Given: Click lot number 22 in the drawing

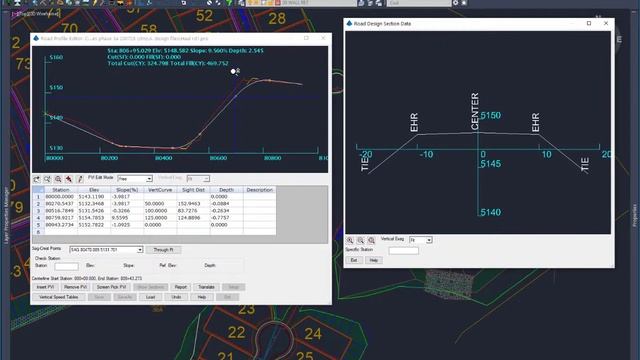Looking at the screenshot, I should click(237, 333).
